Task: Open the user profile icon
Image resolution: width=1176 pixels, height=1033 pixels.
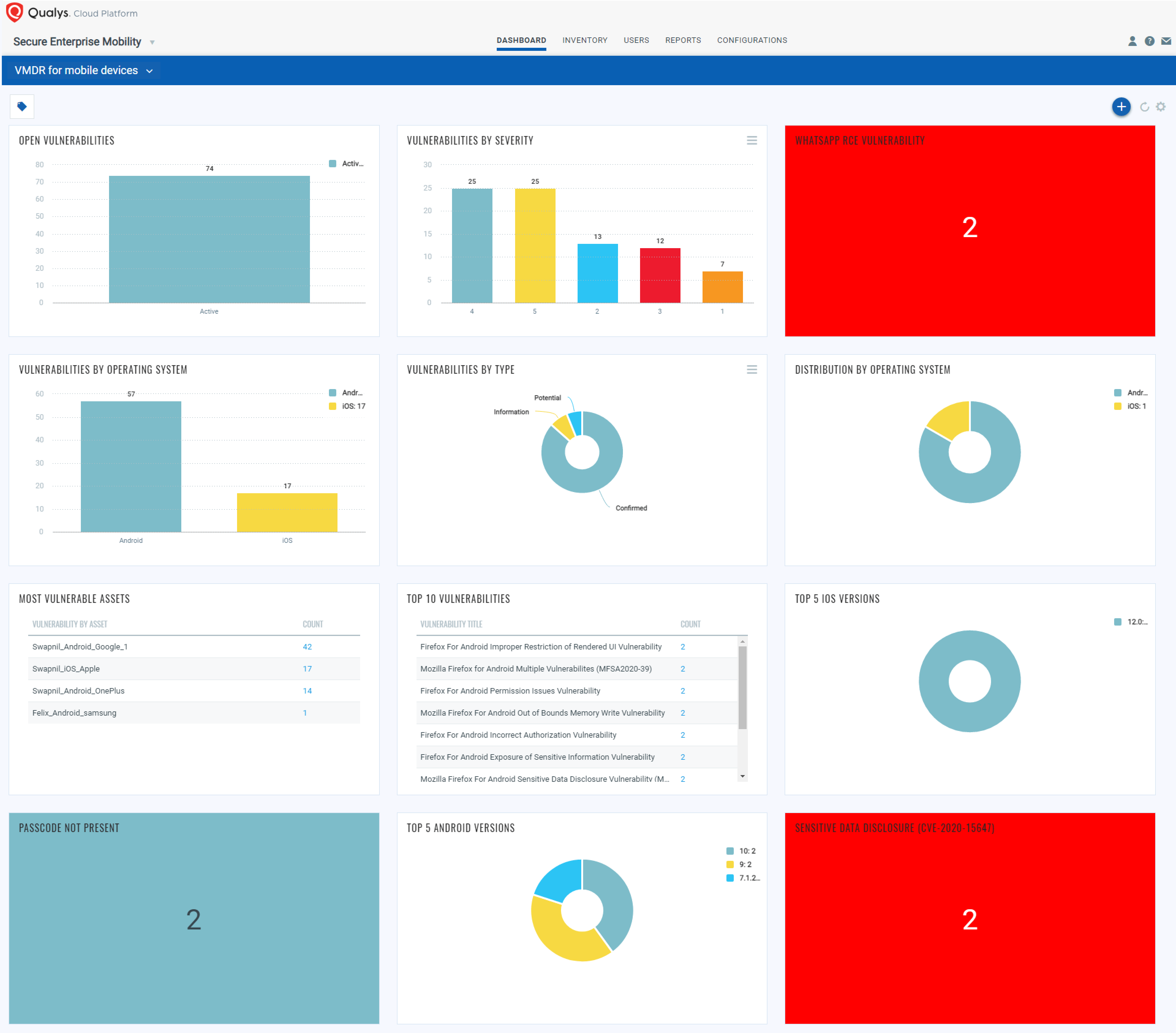Action: tap(1132, 41)
